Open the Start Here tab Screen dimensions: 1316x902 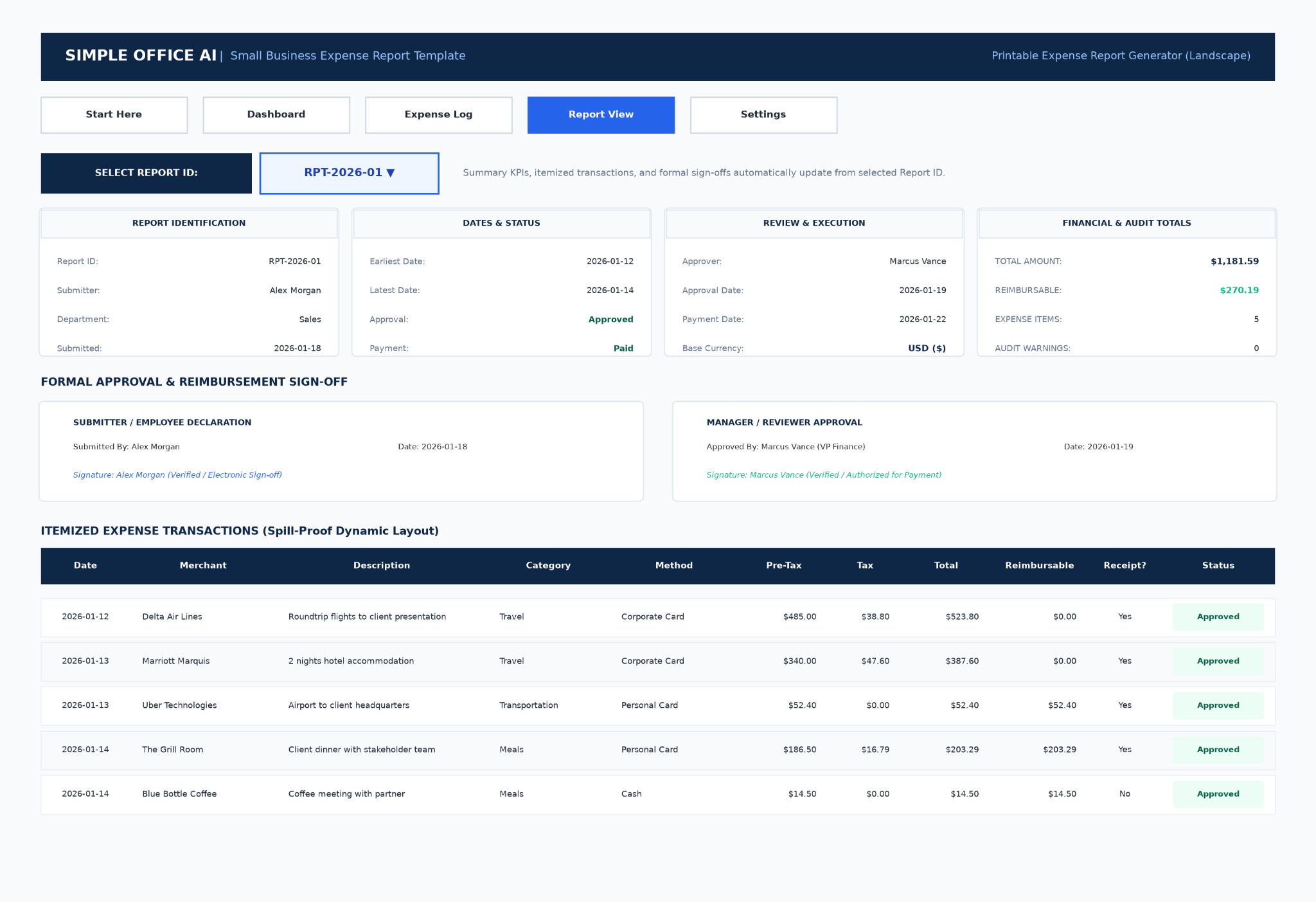114,115
